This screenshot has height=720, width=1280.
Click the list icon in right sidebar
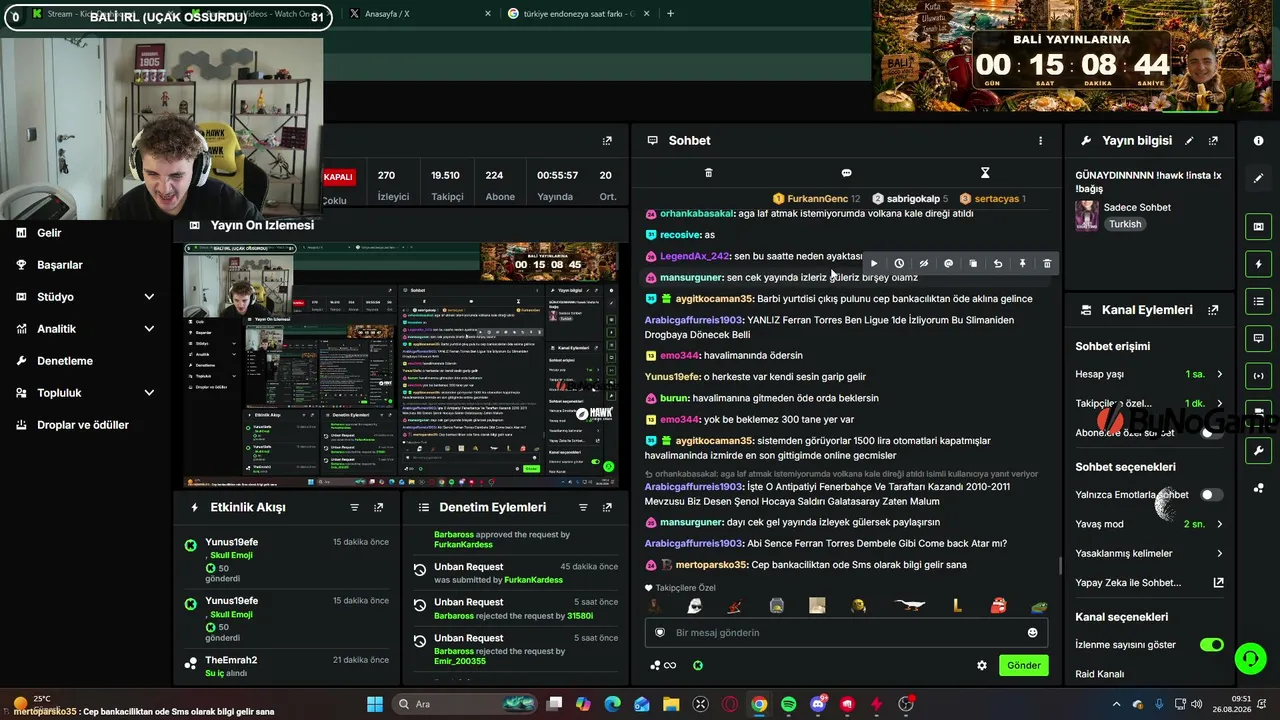pyautogui.click(x=1258, y=301)
